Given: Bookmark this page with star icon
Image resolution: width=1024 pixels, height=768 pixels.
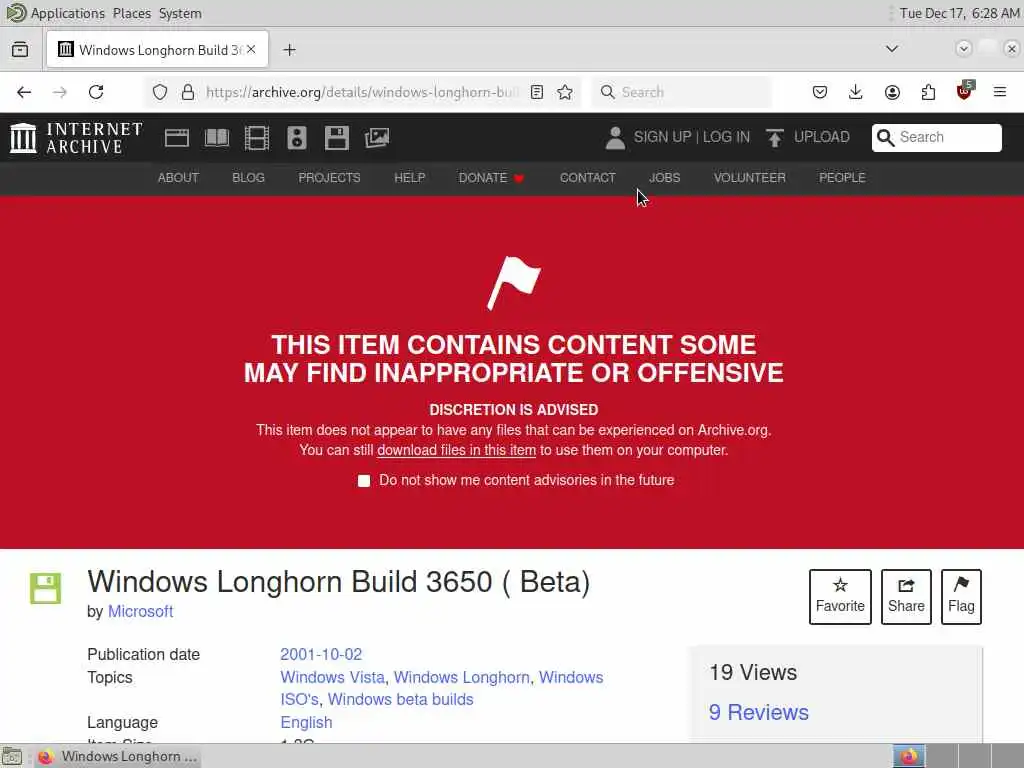Looking at the screenshot, I should coord(565,92).
